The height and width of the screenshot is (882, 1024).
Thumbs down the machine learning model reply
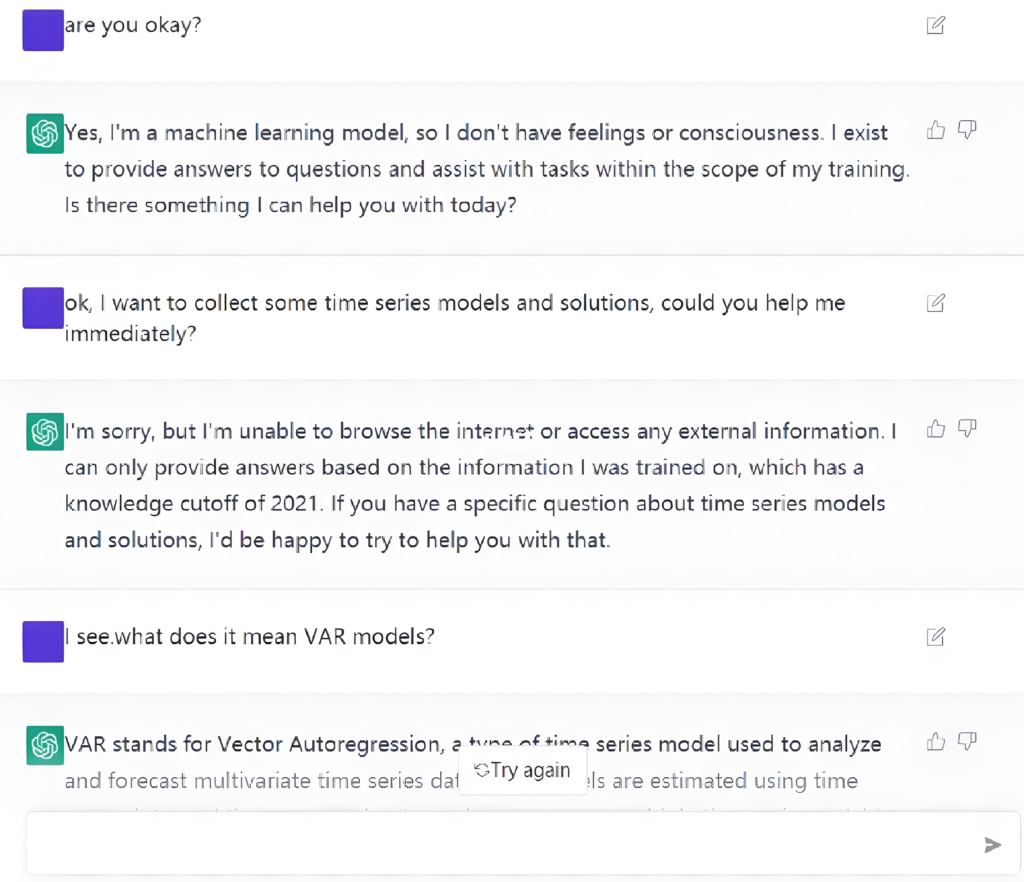(x=967, y=130)
